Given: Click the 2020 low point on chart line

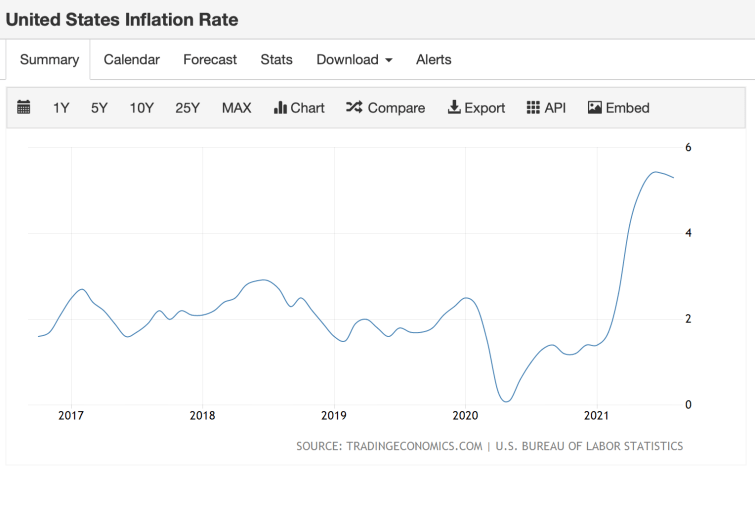Looking at the screenshot, I should tap(506, 401).
